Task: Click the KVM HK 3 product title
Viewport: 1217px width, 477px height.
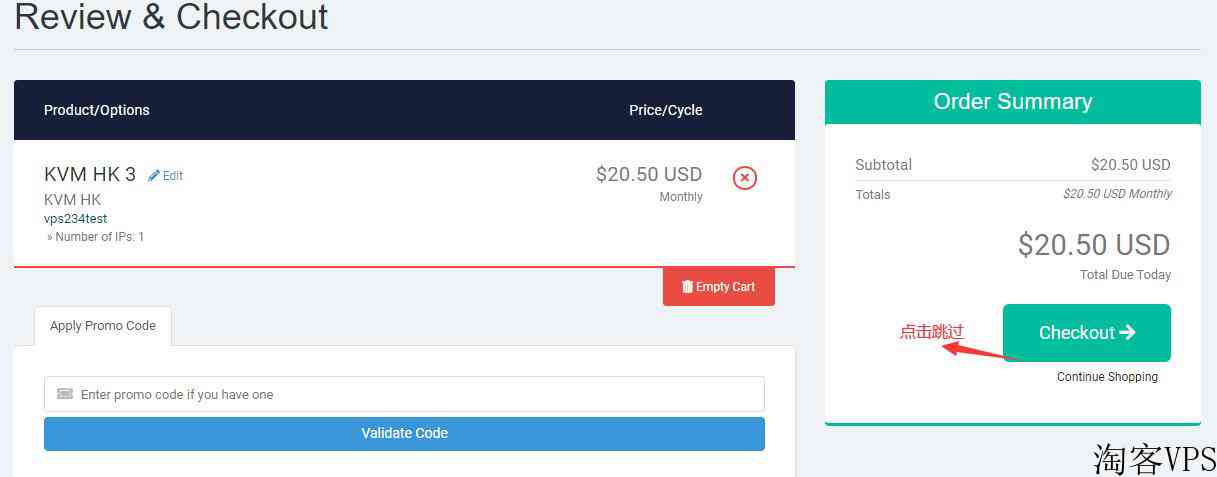Action: click(90, 174)
